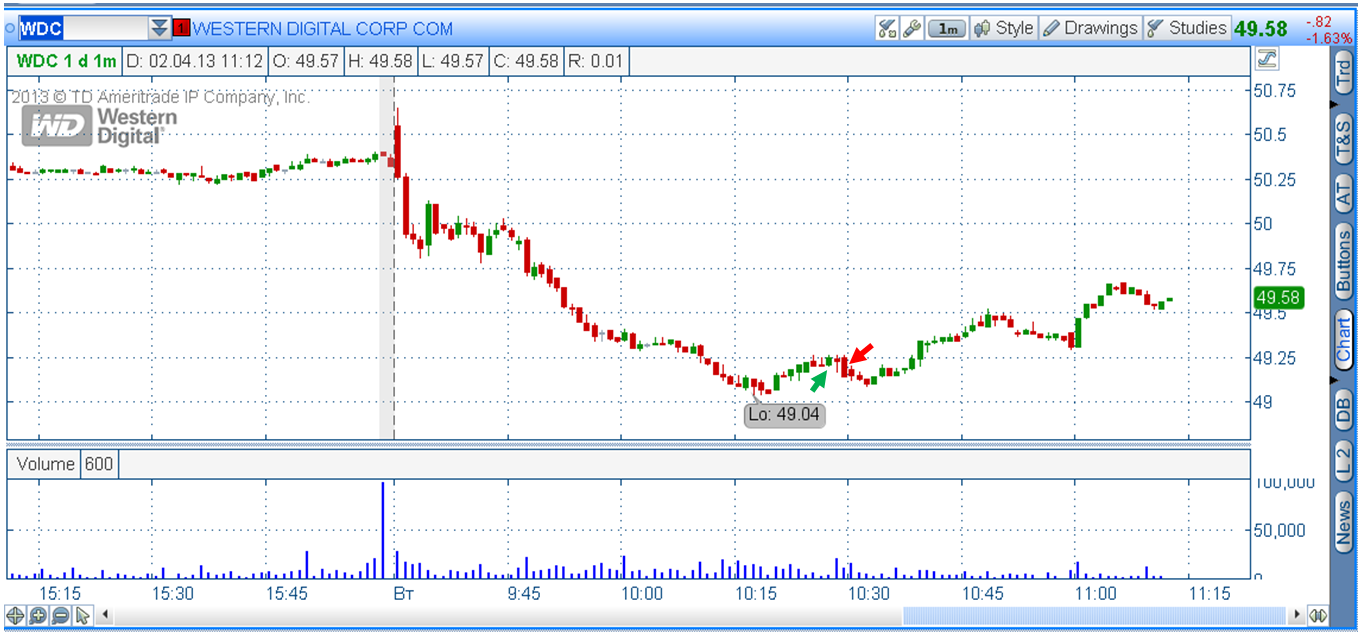The image size is (1360, 632).
Task: Click the C: 49.58 close value
Action: pyautogui.click(x=526, y=61)
